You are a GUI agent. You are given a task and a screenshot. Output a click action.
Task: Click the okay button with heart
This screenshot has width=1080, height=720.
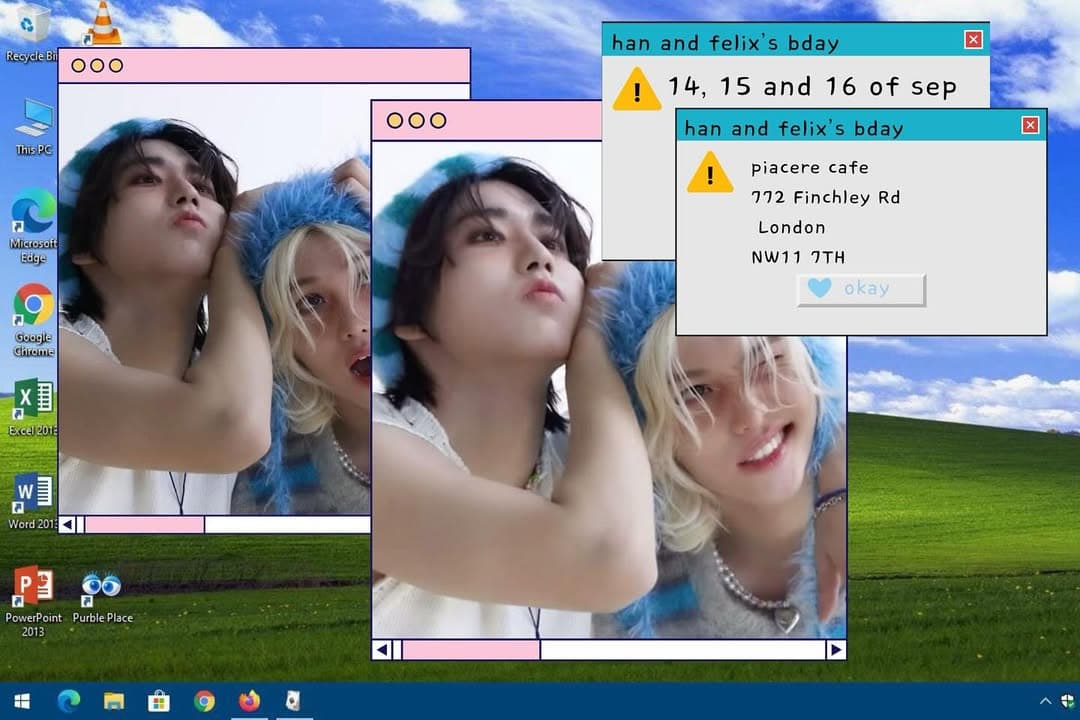coord(861,289)
